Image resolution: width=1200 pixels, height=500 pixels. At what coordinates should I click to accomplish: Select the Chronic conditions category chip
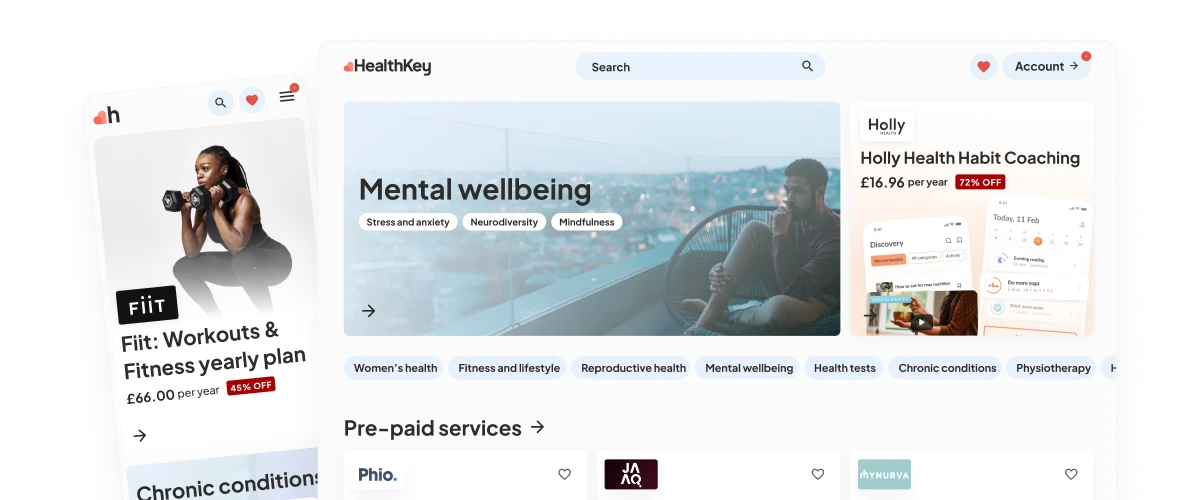coord(947,368)
